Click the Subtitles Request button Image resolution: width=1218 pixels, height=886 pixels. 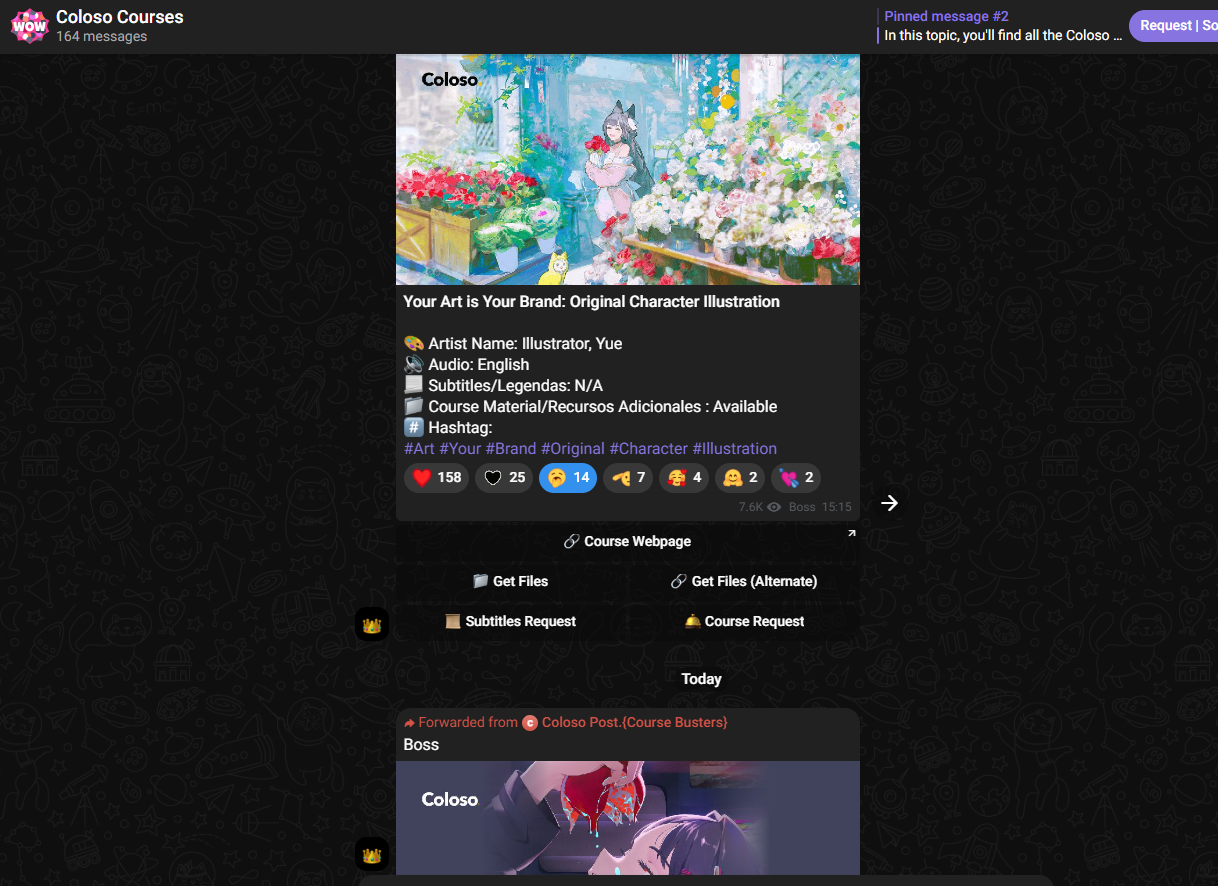click(511, 621)
